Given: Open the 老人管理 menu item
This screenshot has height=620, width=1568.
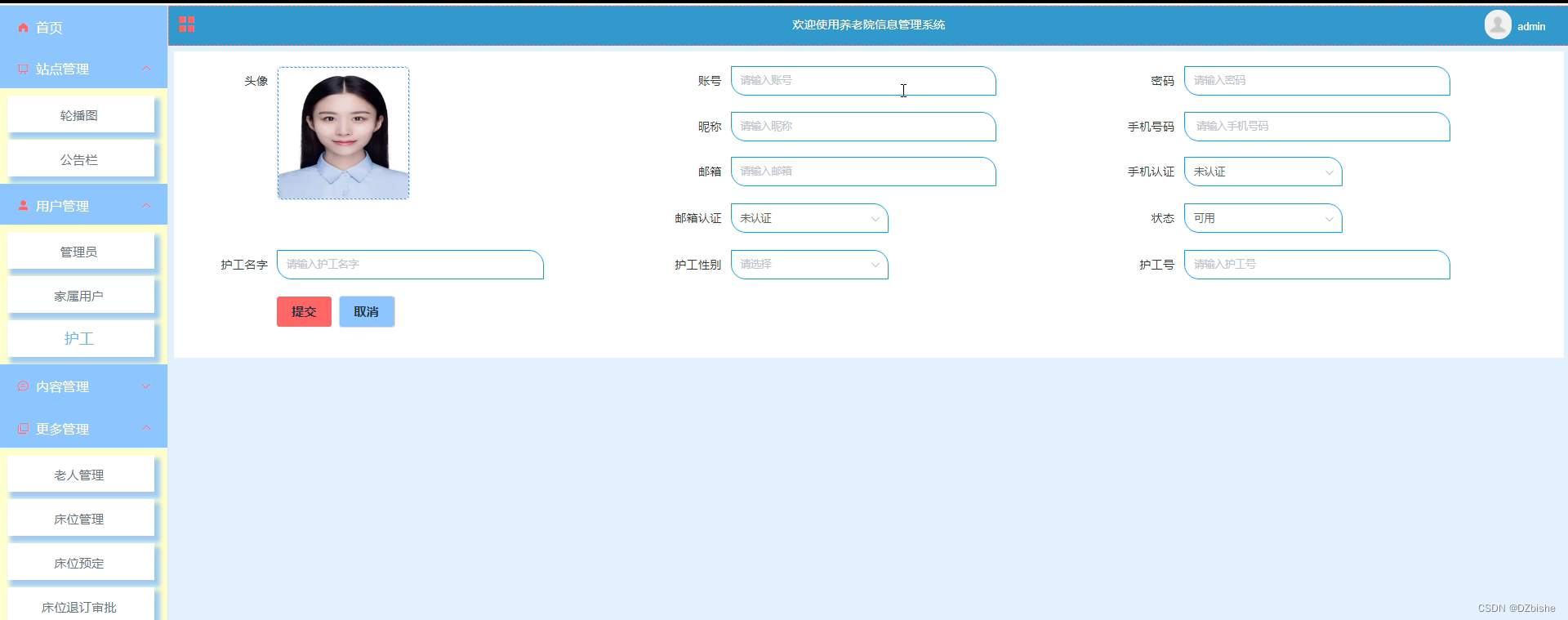Looking at the screenshot, I should click(81, 475).
